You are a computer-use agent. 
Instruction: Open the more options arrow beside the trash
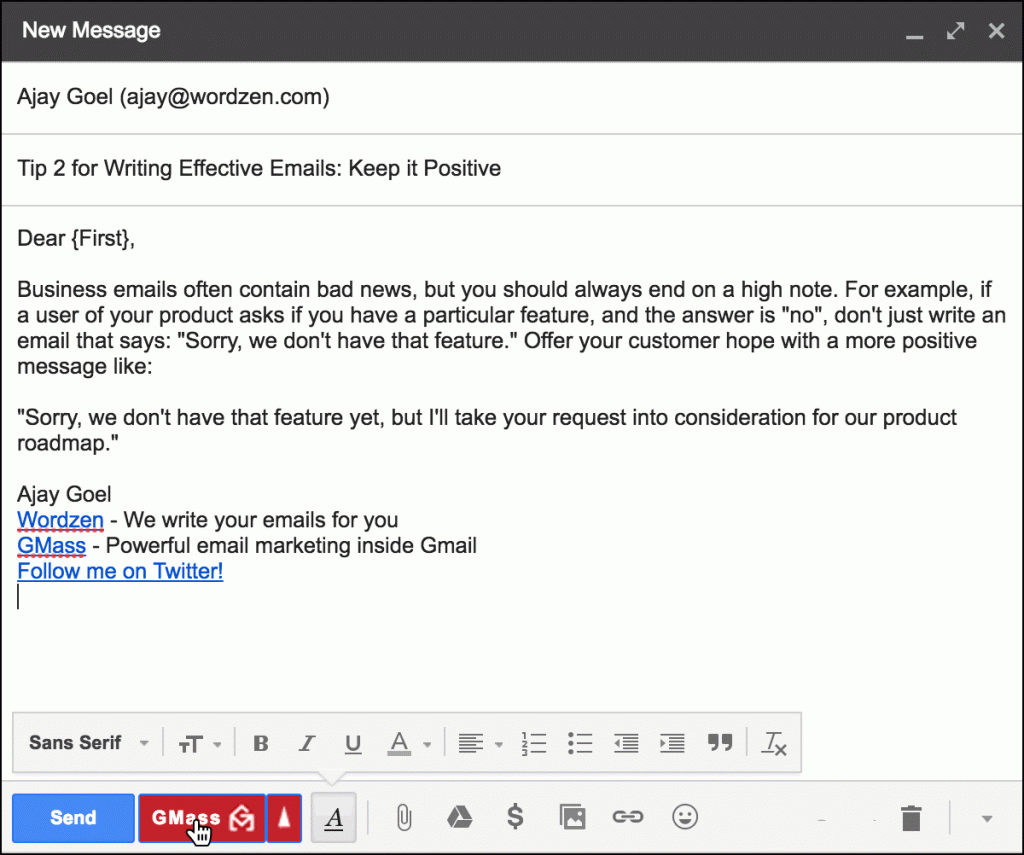(987, 819)
